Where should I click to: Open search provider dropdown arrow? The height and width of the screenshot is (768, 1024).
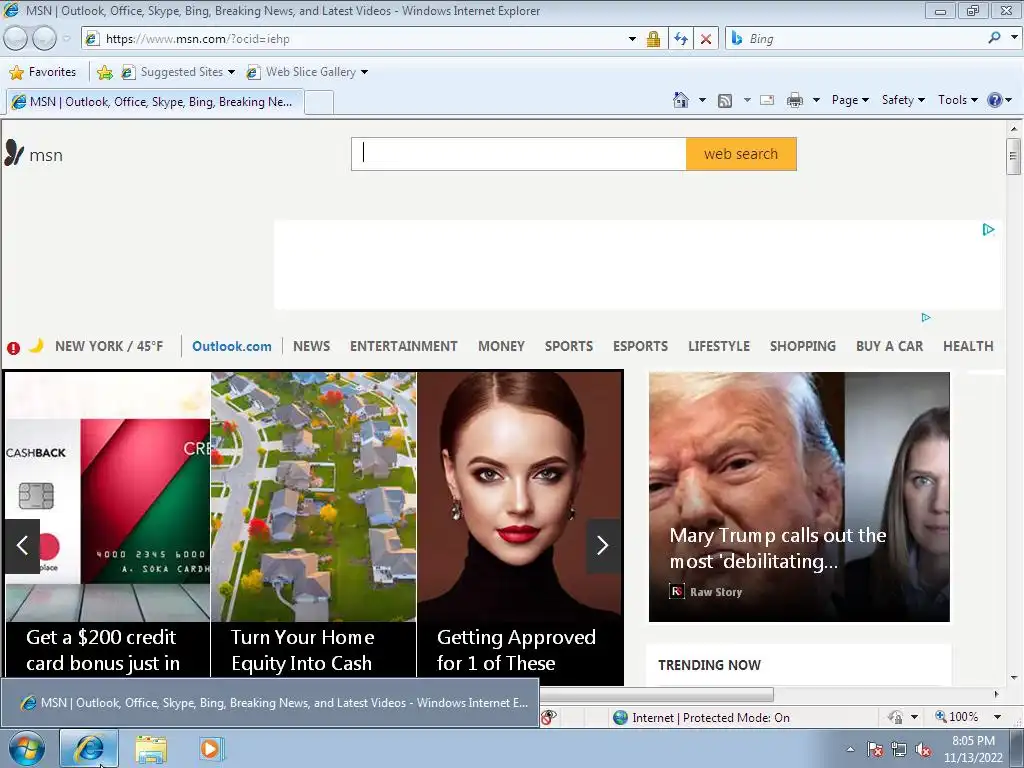[x=1014, y=38]
